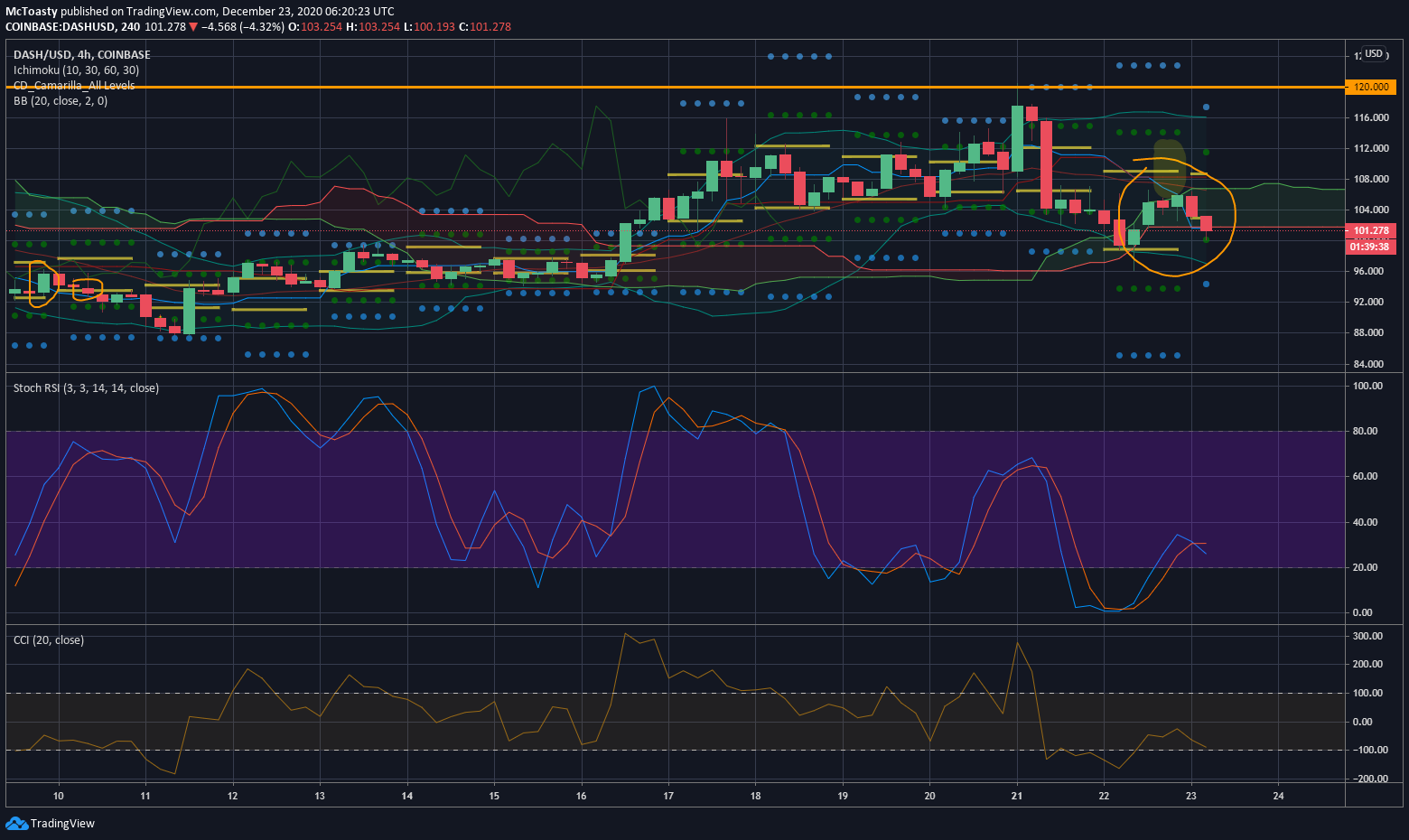Click the Stoch RSI (3, 3, 14, 14, close) label
1409x840 pixels.
pos(86,387)
